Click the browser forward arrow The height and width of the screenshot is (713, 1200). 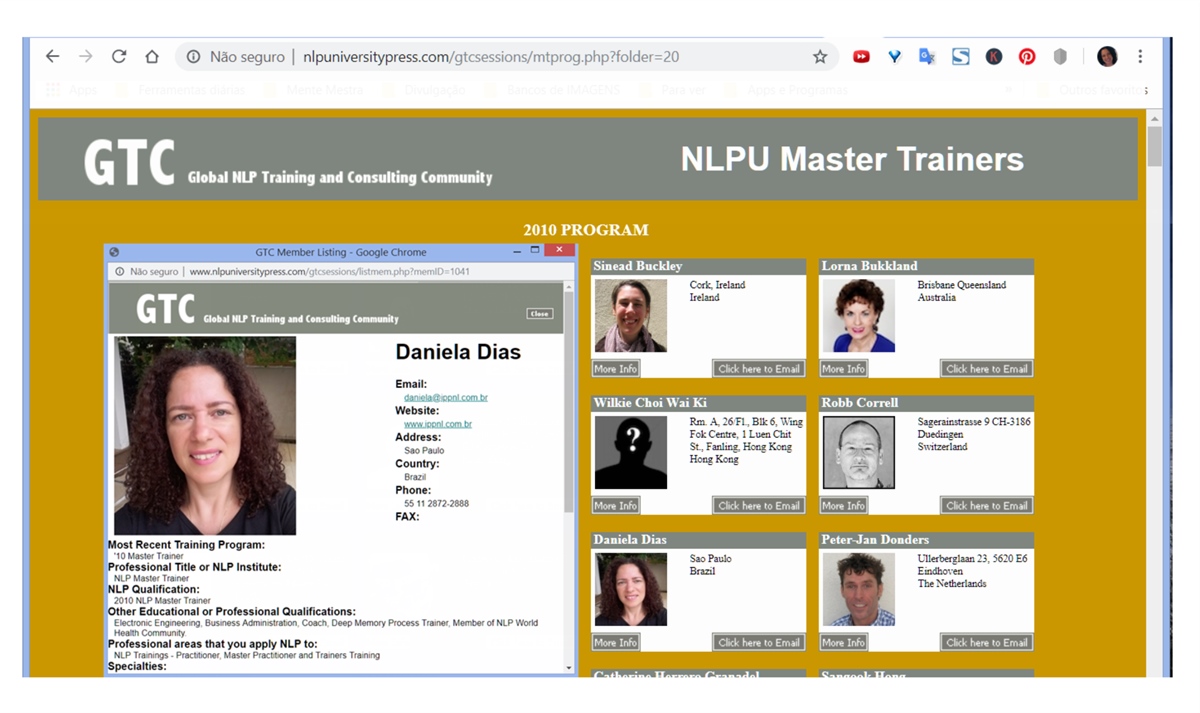(85, 57)
